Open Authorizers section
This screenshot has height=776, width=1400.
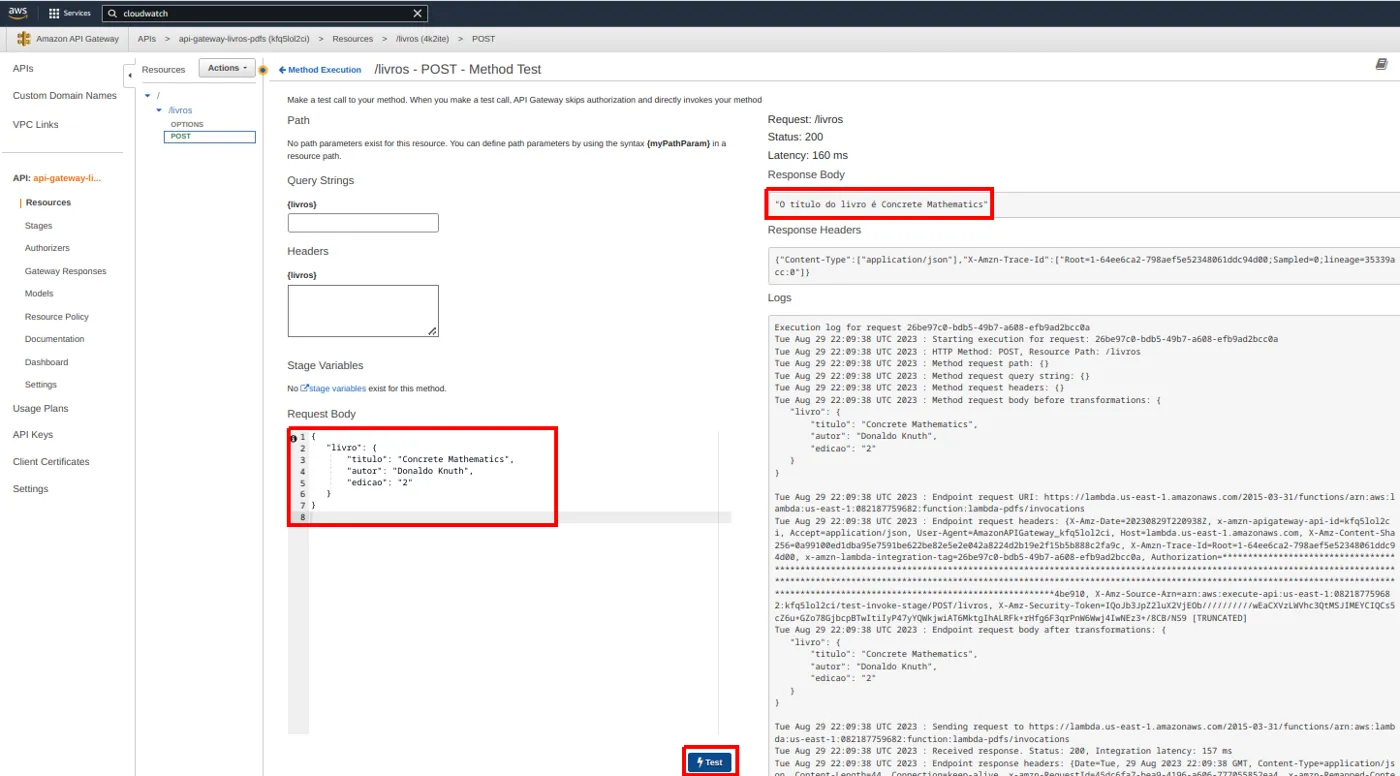pos(47,248)
